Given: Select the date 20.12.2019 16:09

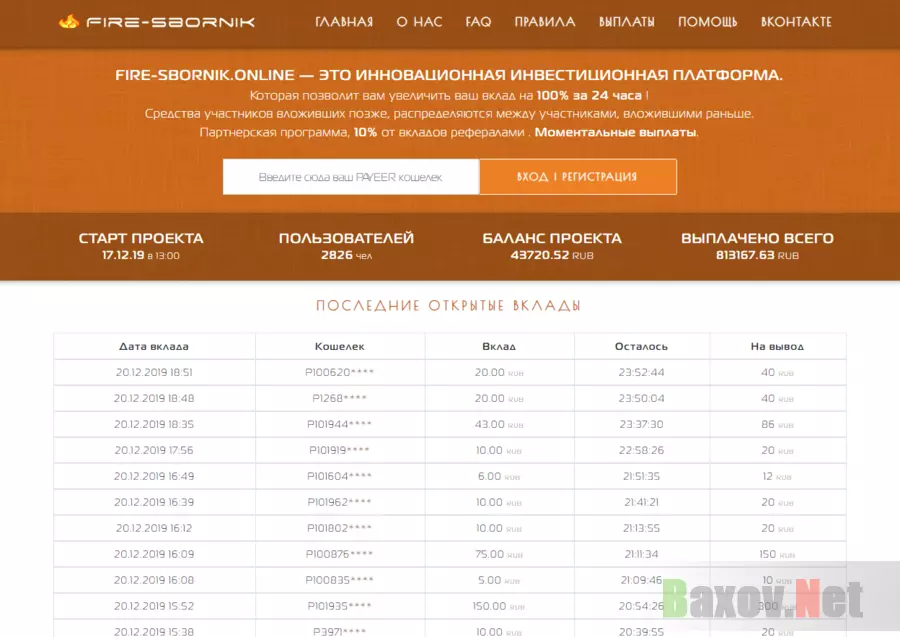Looking at the screenshot, I should 154,554.
